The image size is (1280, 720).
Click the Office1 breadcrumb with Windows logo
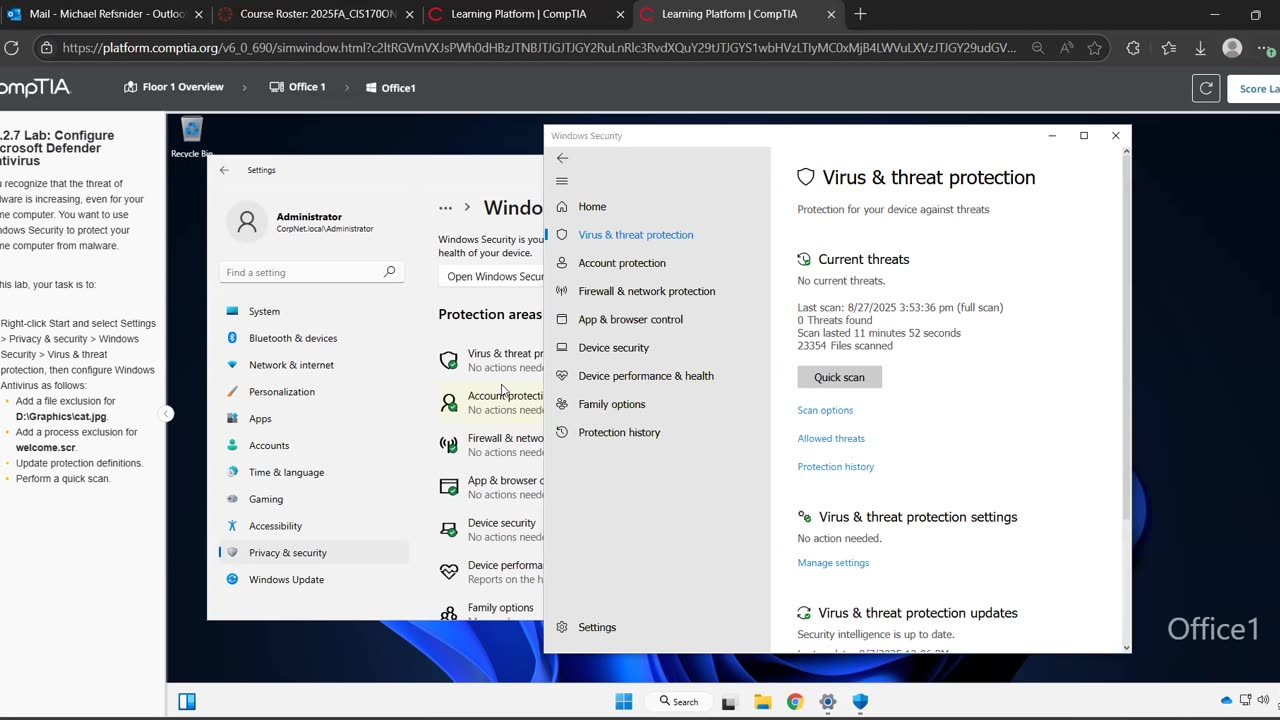[x=391, y=88]
